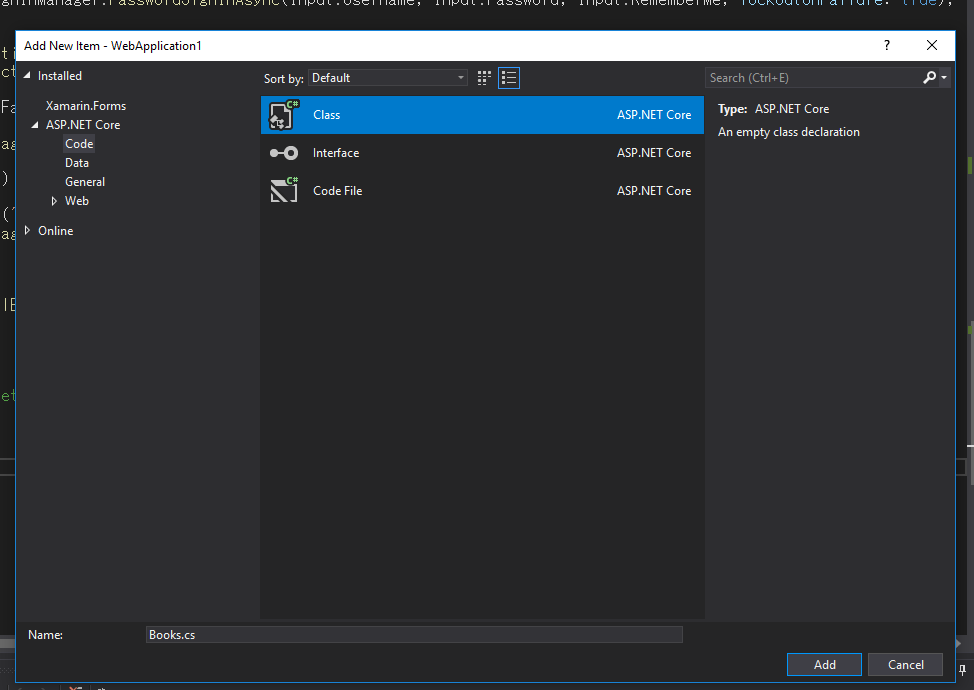The width and height of the screenshot is (974, 690).
Task: Select the Class template icon
Action: click(283, 115)
